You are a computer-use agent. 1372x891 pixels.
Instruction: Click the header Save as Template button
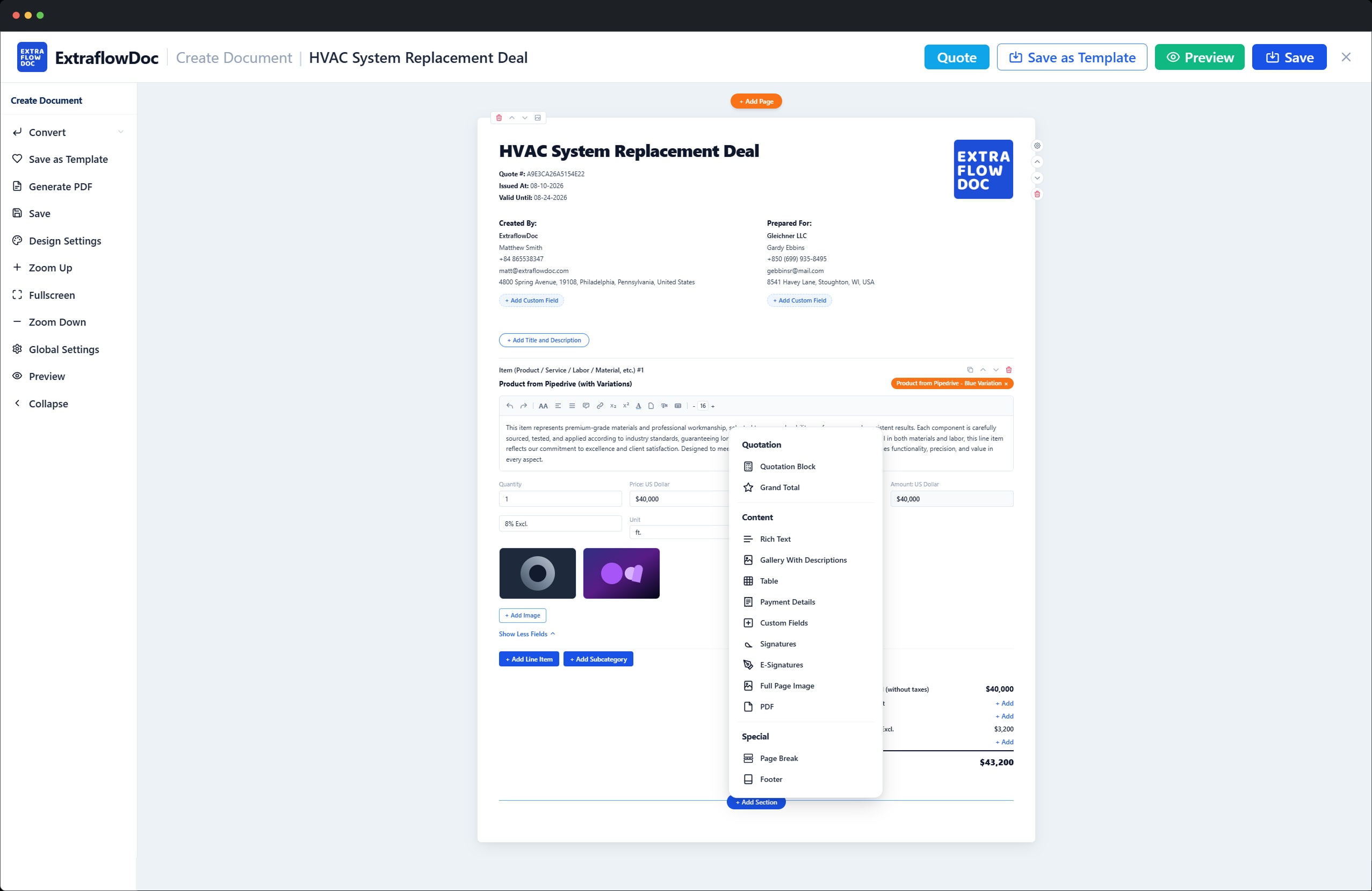pos(1072,57)
